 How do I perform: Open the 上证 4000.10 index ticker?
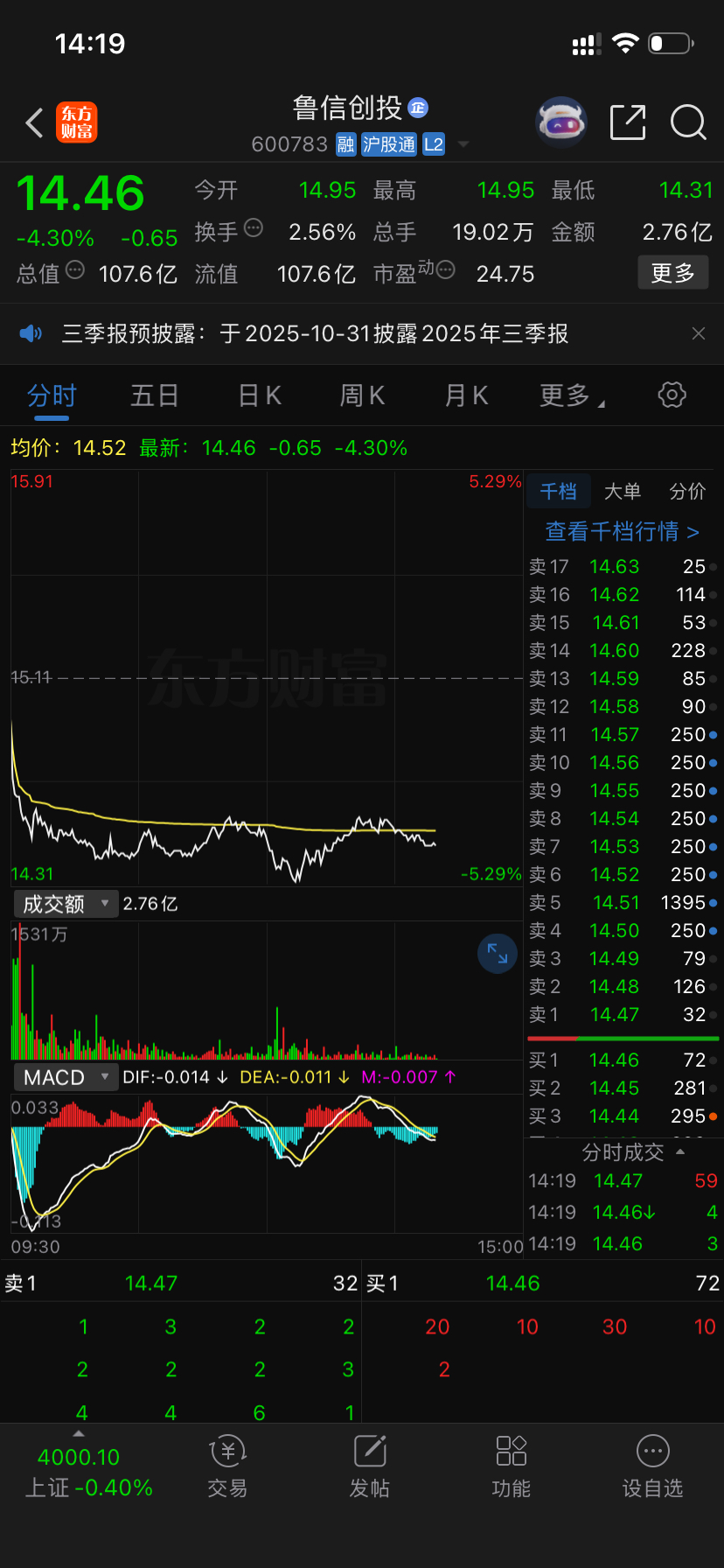coord(88,1472)
